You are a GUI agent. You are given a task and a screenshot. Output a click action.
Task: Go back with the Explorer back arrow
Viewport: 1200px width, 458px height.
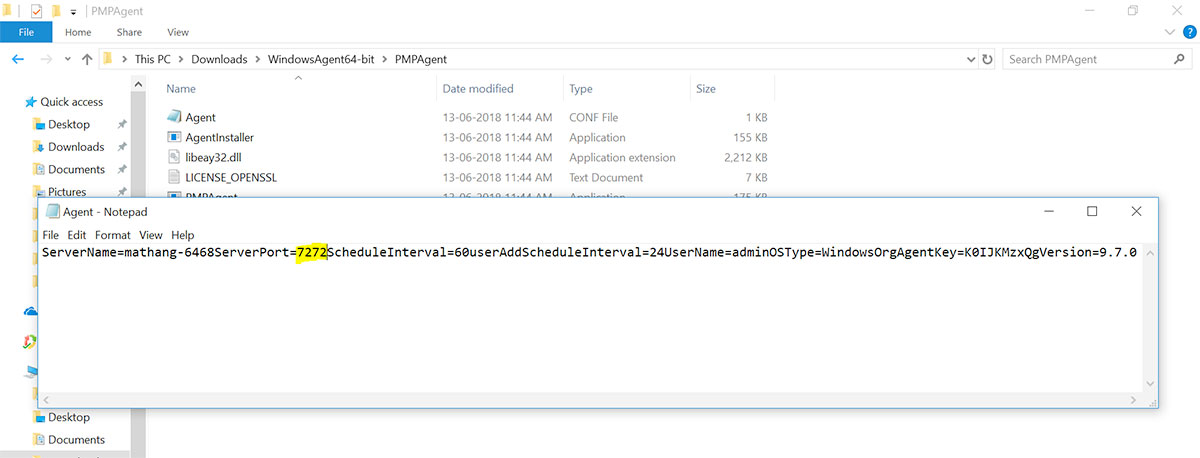(x=18, y=59)
